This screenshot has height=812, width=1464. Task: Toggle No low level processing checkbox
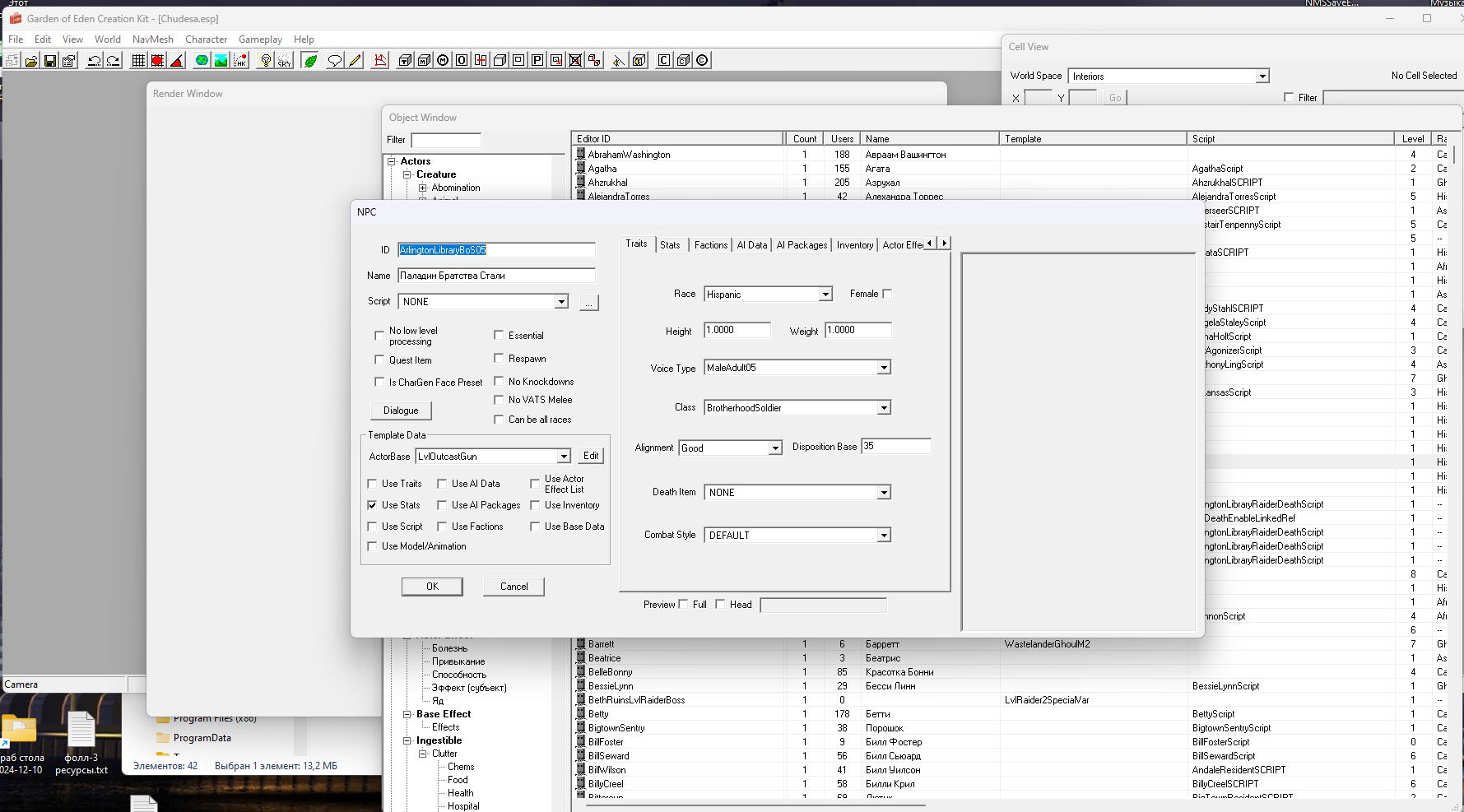coord(379,336)
